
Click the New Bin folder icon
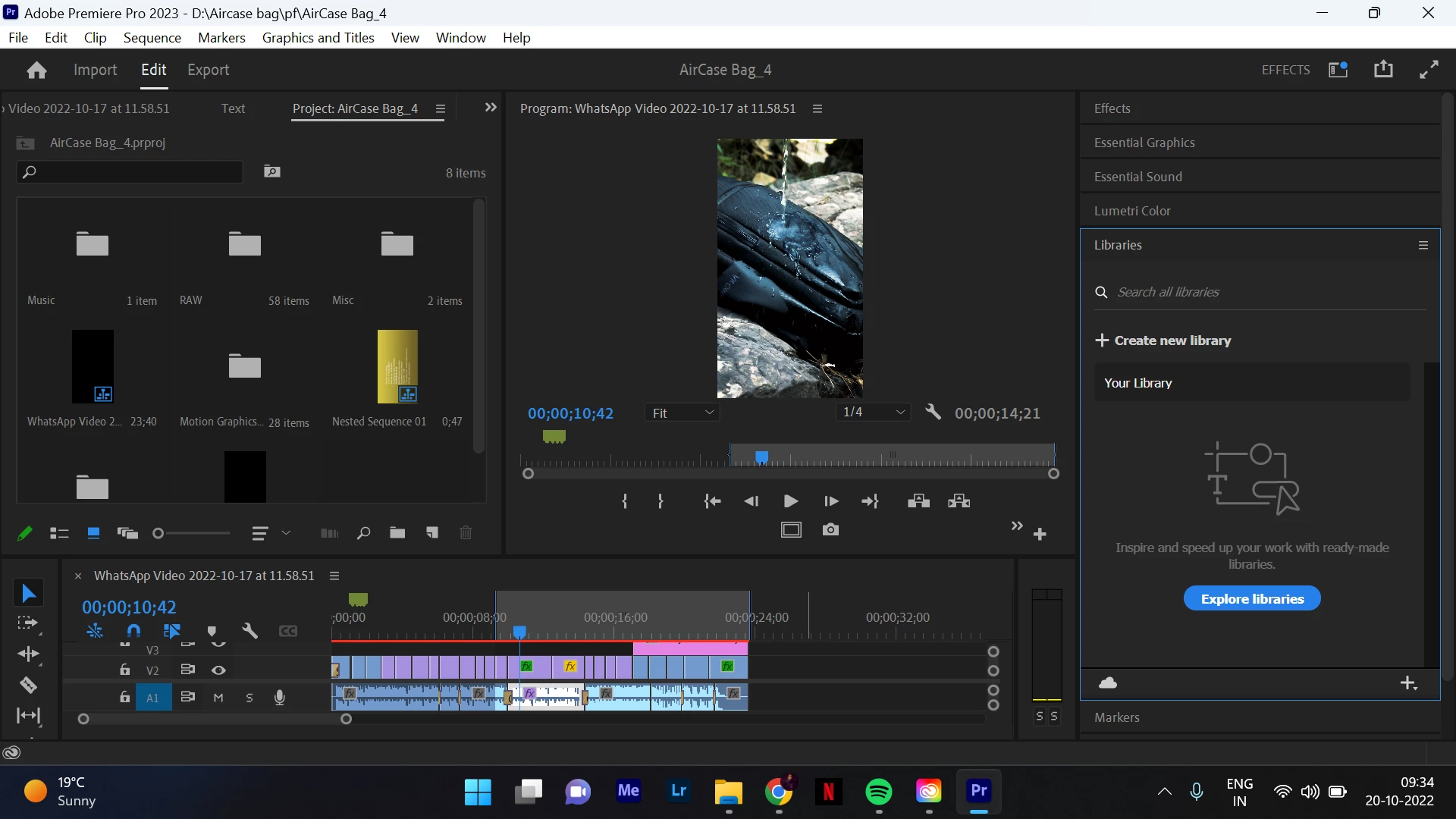(x=397, y=533)
